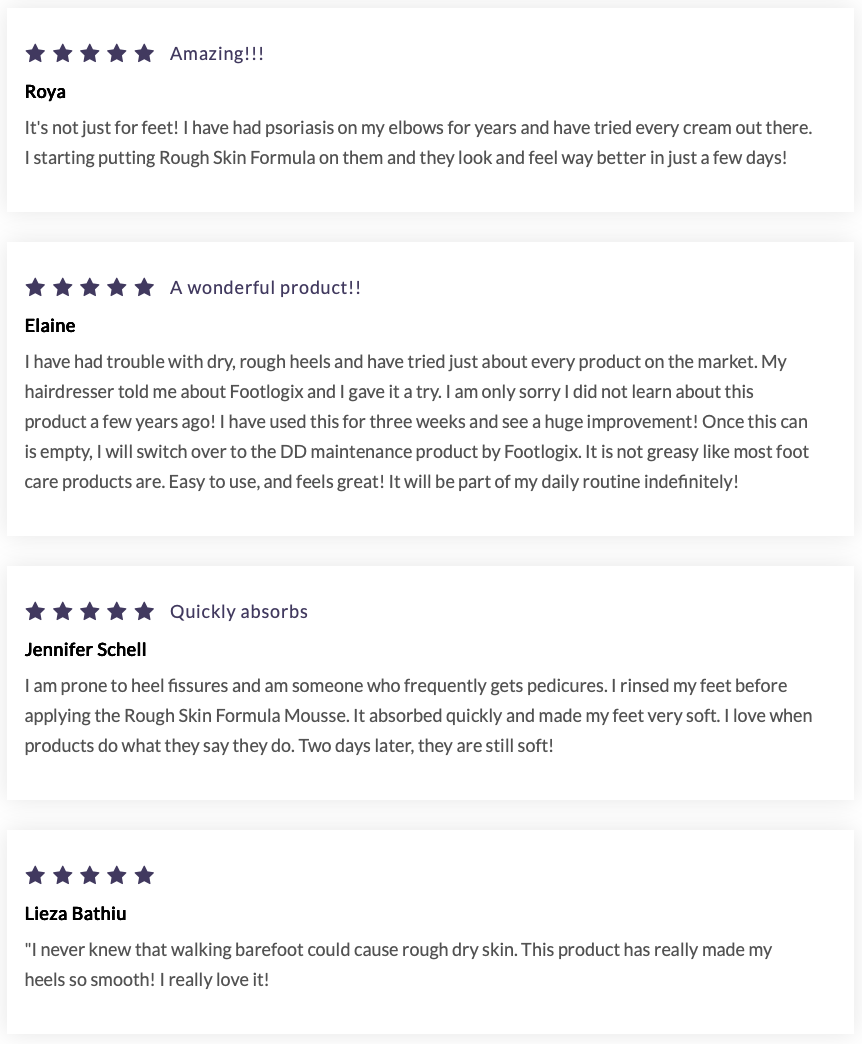Click the fifth star in Jennifer Schell's review
Viewport: 862px width, 1044px height.
coord(144,611)
